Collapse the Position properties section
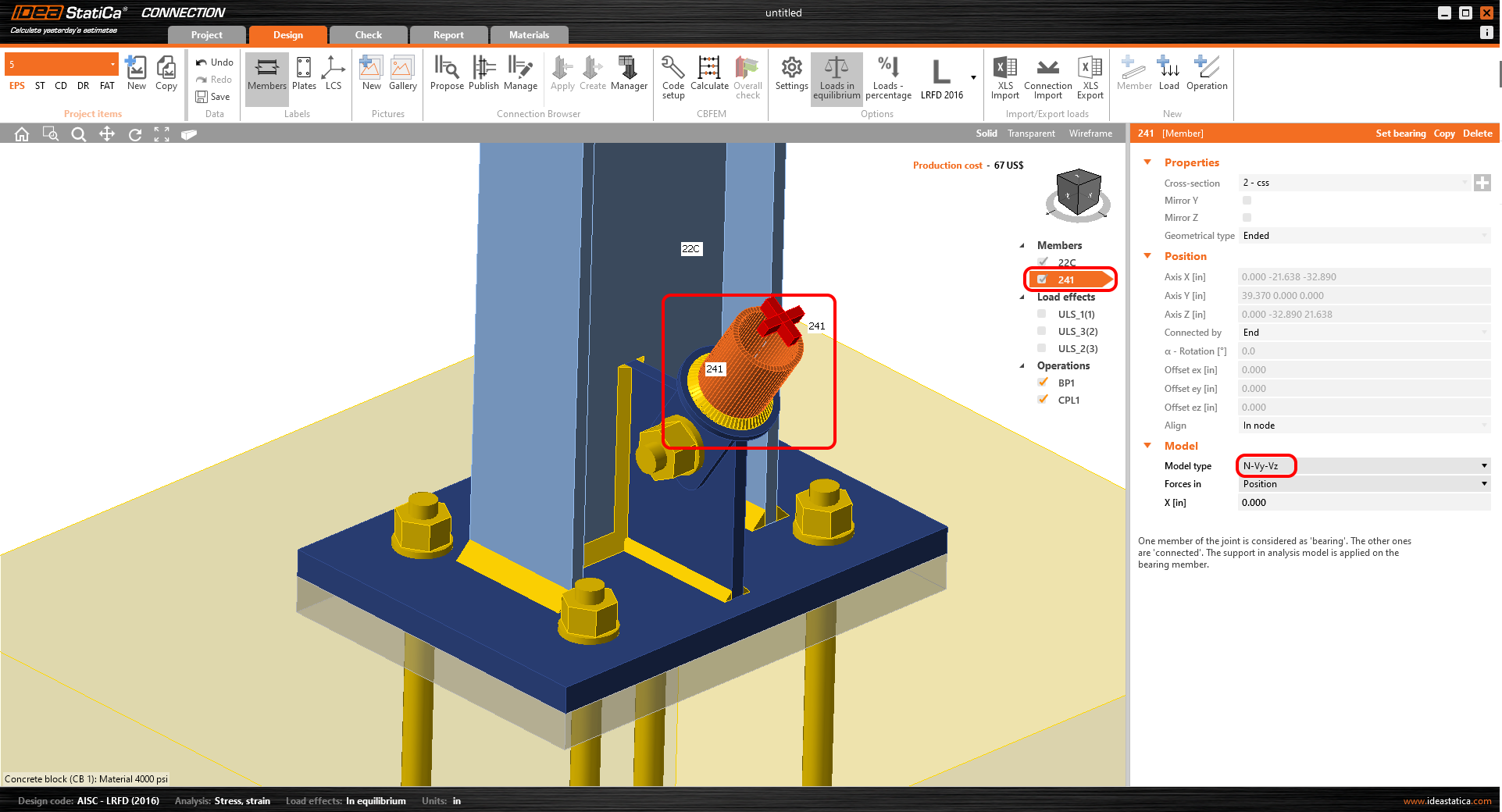 (x=1147, y=256)
